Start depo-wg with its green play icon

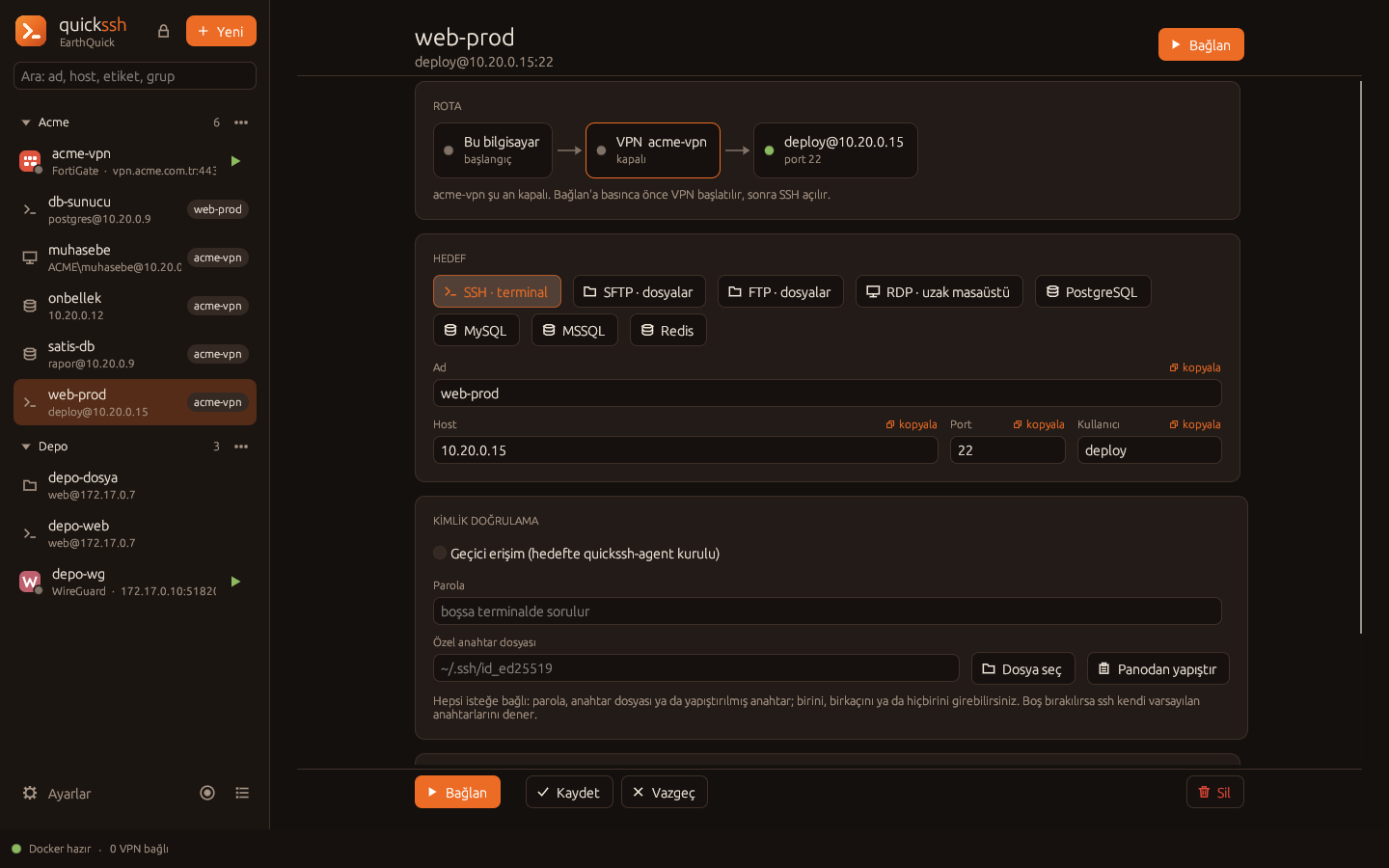(235, 582)
